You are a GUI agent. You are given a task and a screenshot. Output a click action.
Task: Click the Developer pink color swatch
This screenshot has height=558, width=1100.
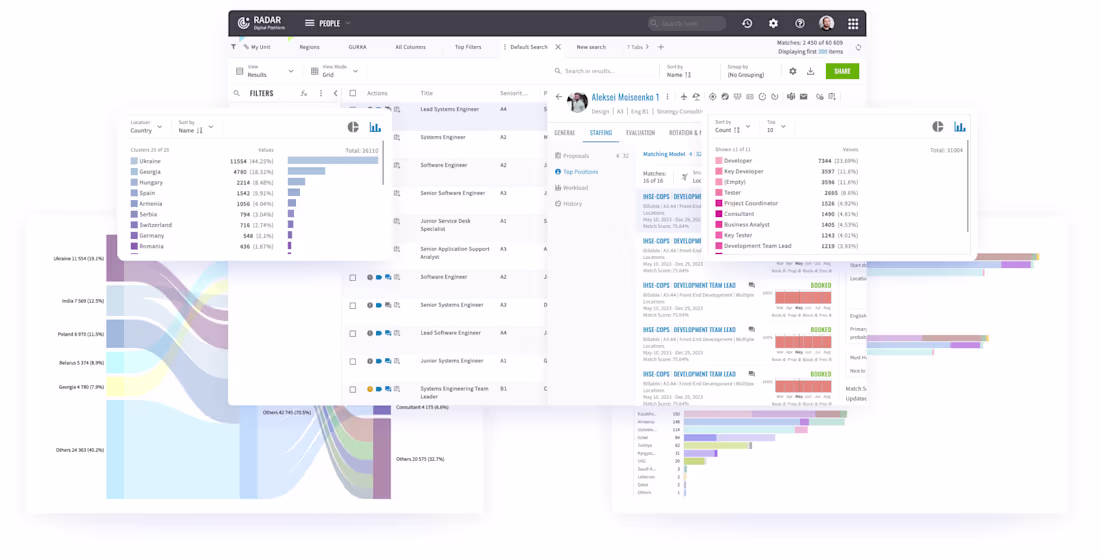(718, 161)
